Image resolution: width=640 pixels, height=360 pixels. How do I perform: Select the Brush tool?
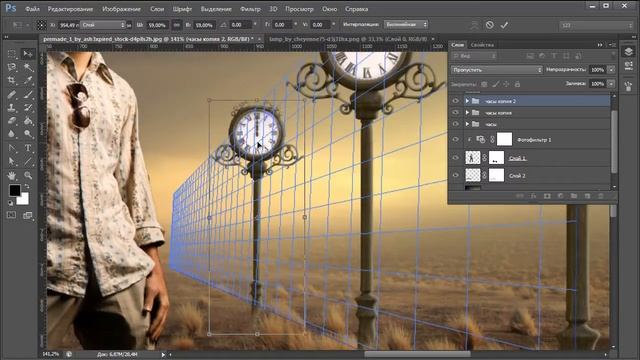(28, 94)
